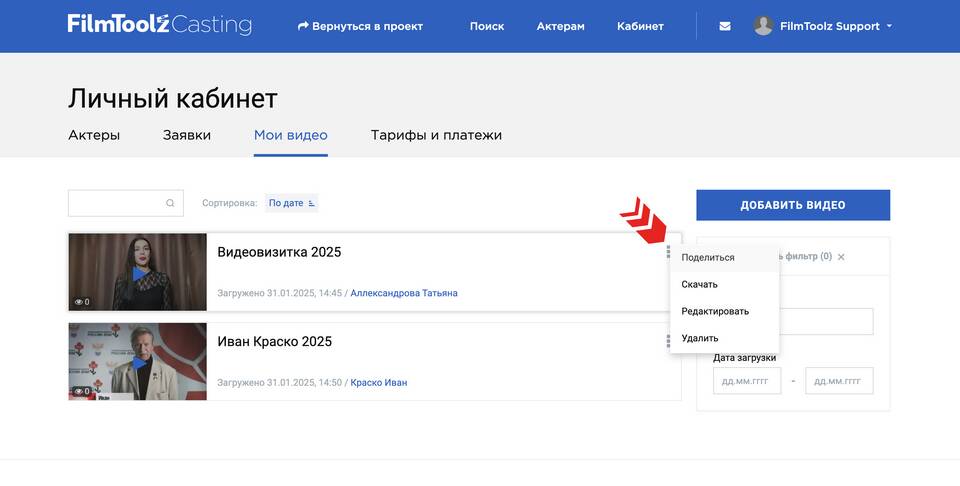
Task: Click the FilmToolz Support avatar
Action: click(763, 26)
